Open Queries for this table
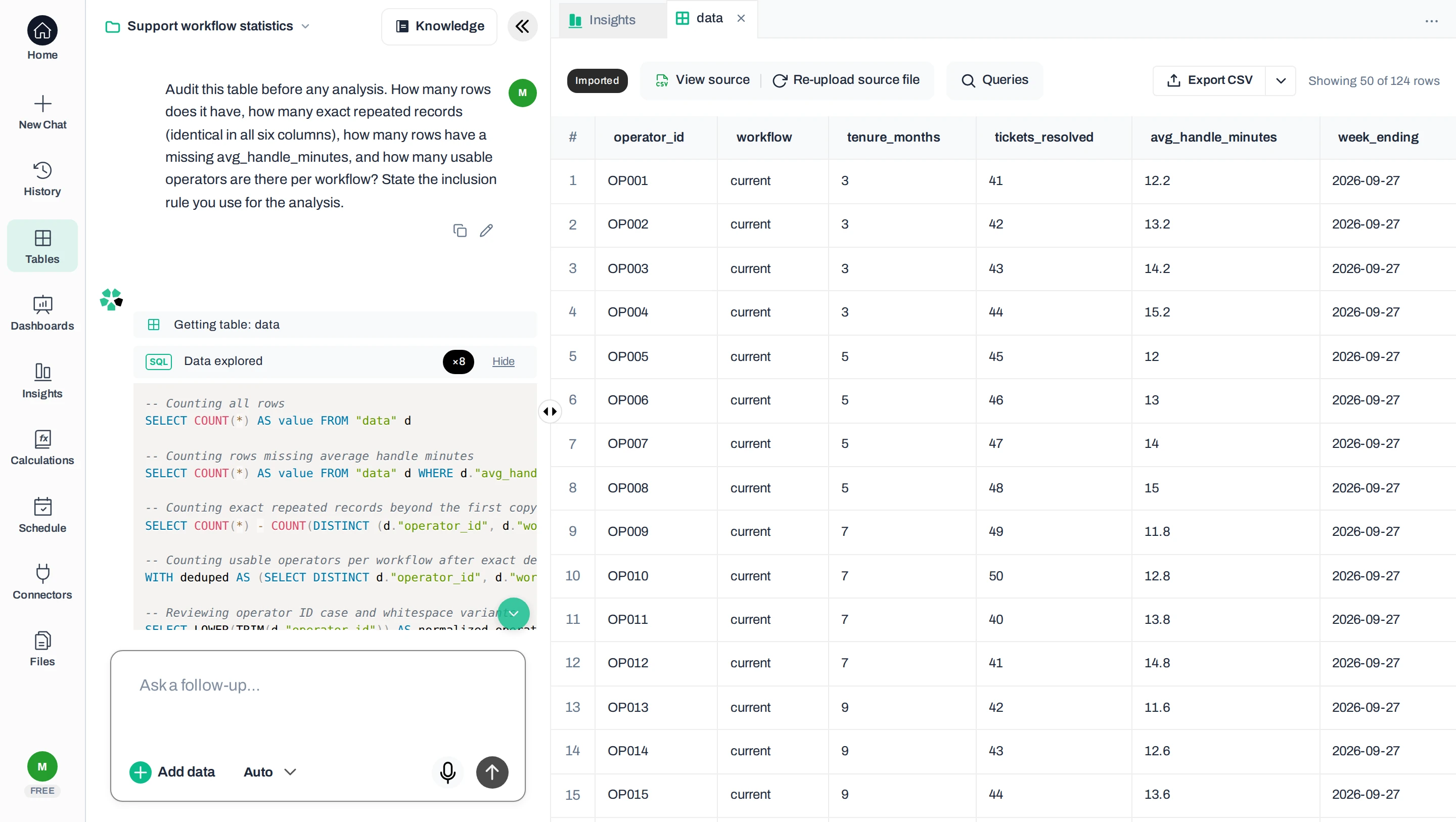 coord(995,80)
